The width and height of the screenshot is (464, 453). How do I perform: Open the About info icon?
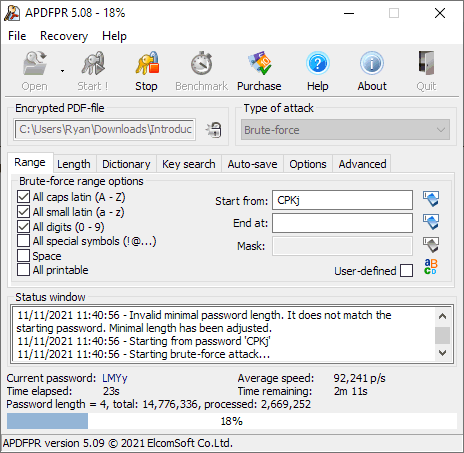click(372, 63)
